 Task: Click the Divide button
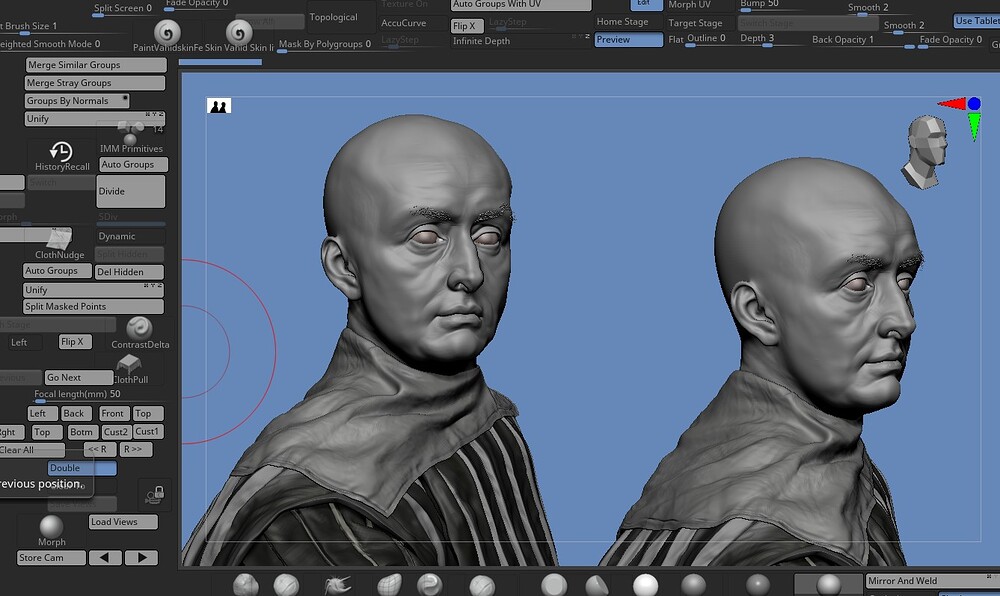tap(131, 191)
